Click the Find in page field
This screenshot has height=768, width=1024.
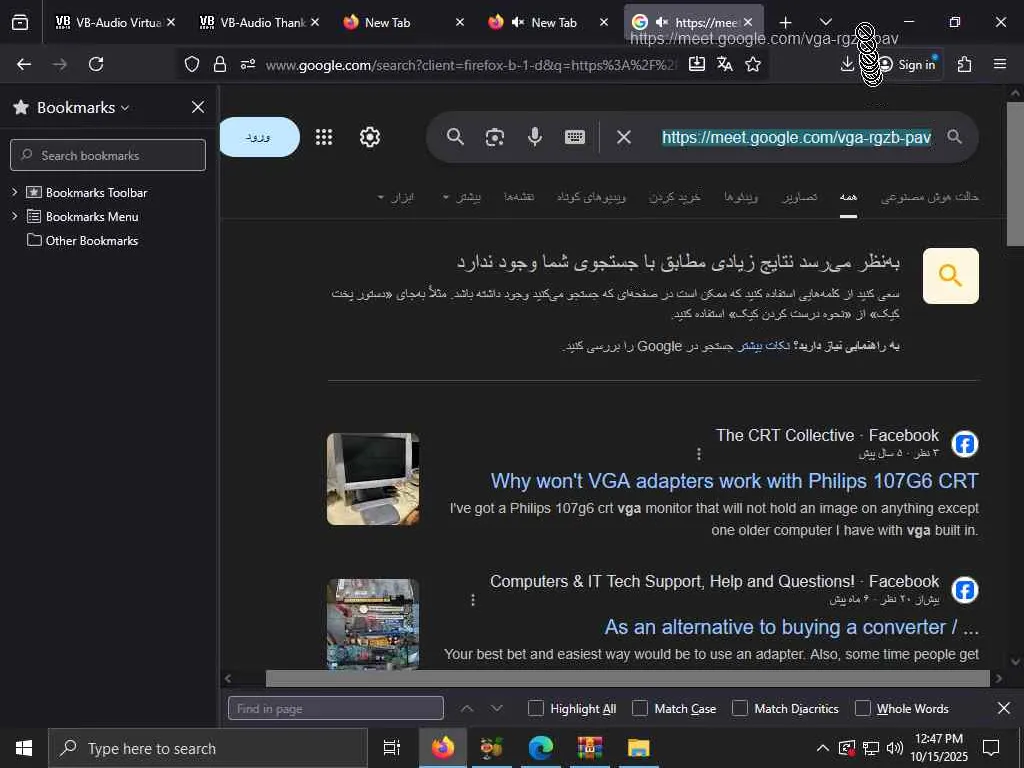[336, 708]
